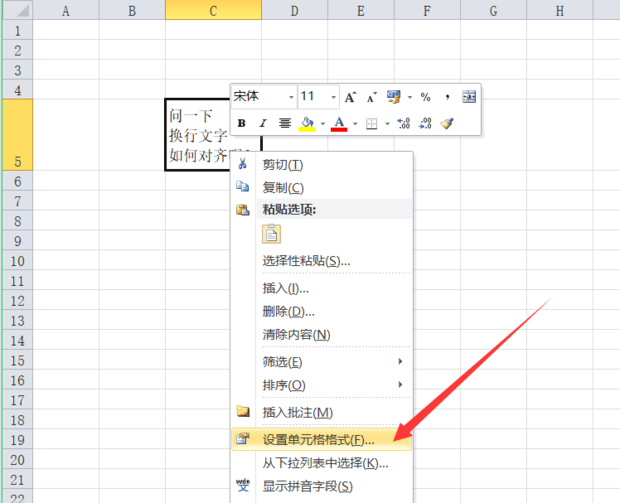Select row 5 header
620x503 pixels.
click(17, 135)
